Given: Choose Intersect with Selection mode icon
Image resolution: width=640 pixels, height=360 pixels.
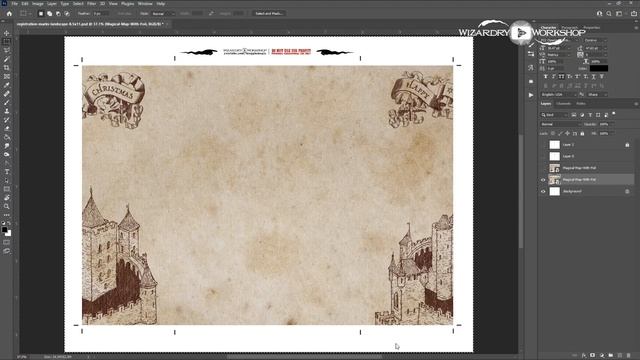Looking at the screenshot, I should 67,13.
